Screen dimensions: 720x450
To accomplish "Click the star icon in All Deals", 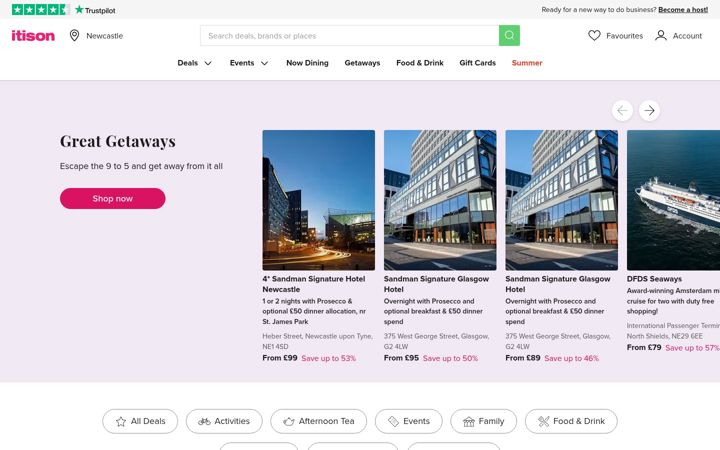I will pos(121,422).
